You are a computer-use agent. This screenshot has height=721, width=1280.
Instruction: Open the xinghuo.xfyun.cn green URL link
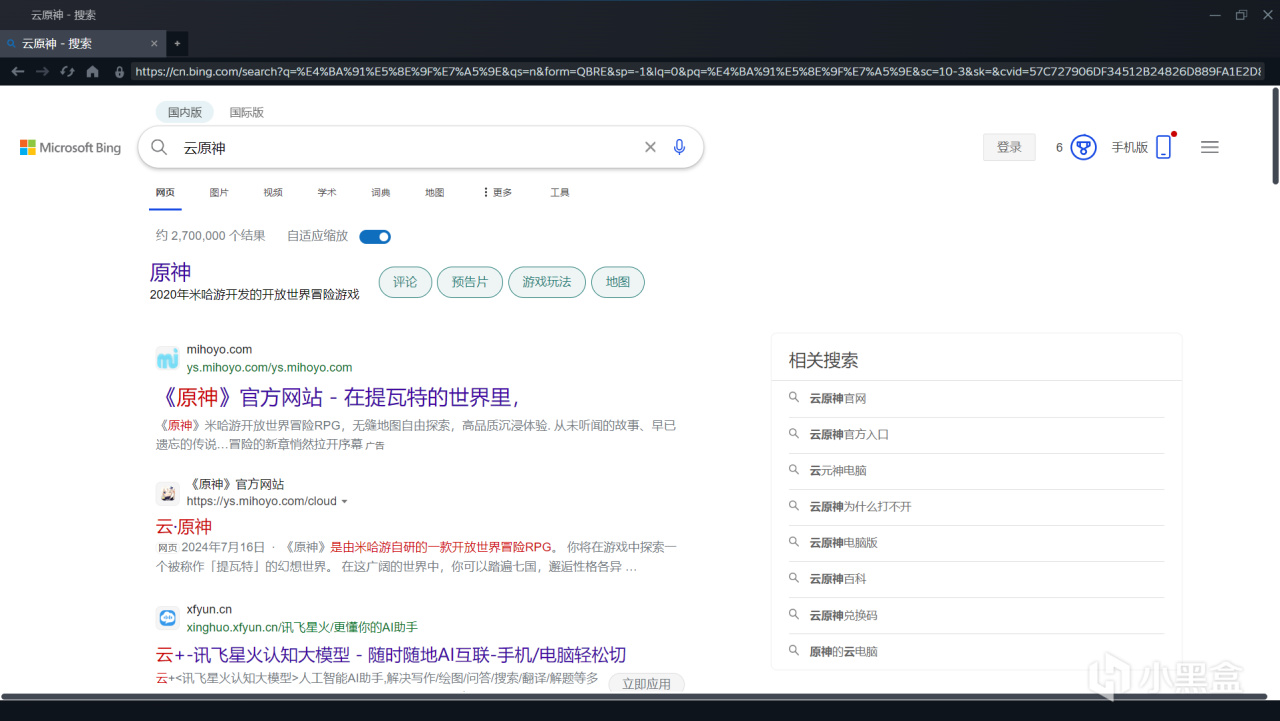302,627
